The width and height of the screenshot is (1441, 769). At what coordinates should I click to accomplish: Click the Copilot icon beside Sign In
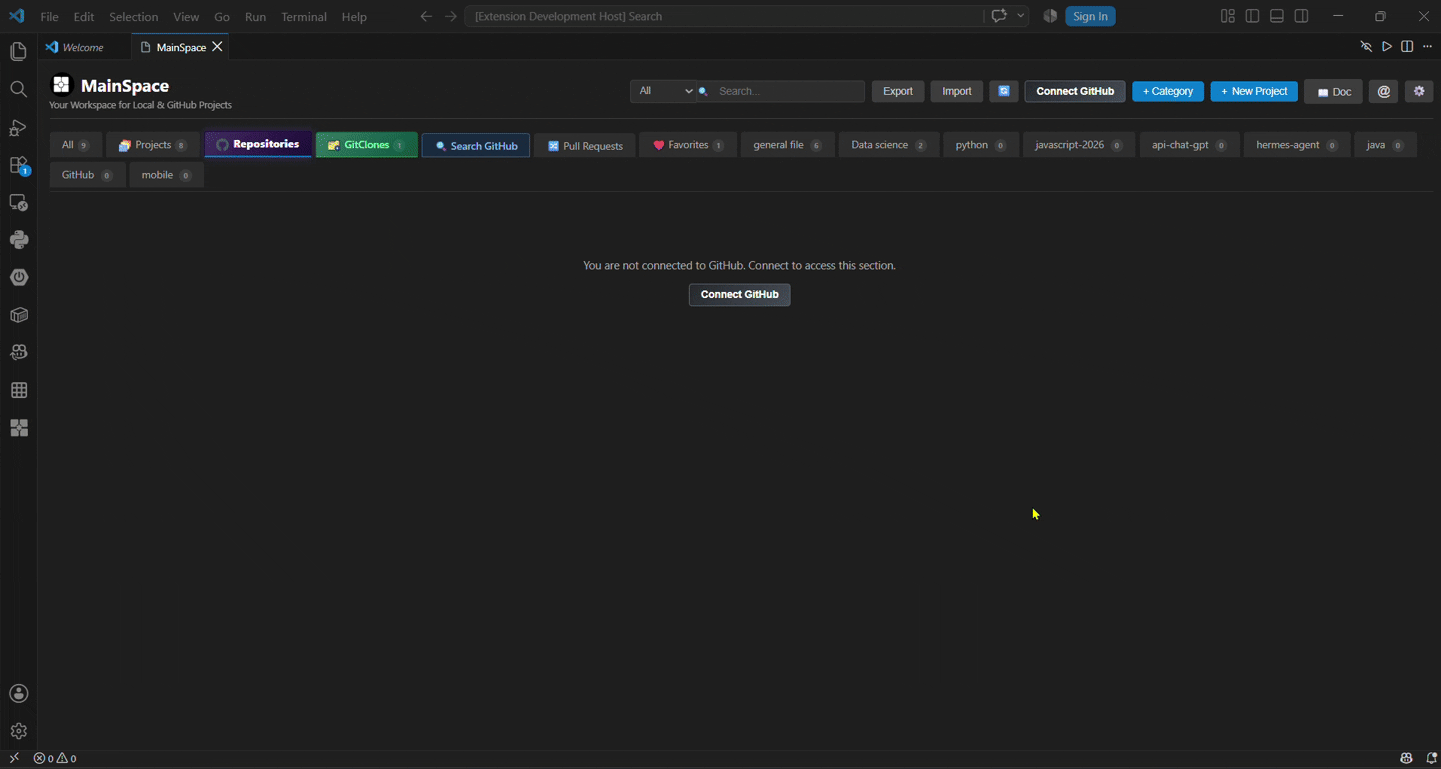click(1050, 16)
